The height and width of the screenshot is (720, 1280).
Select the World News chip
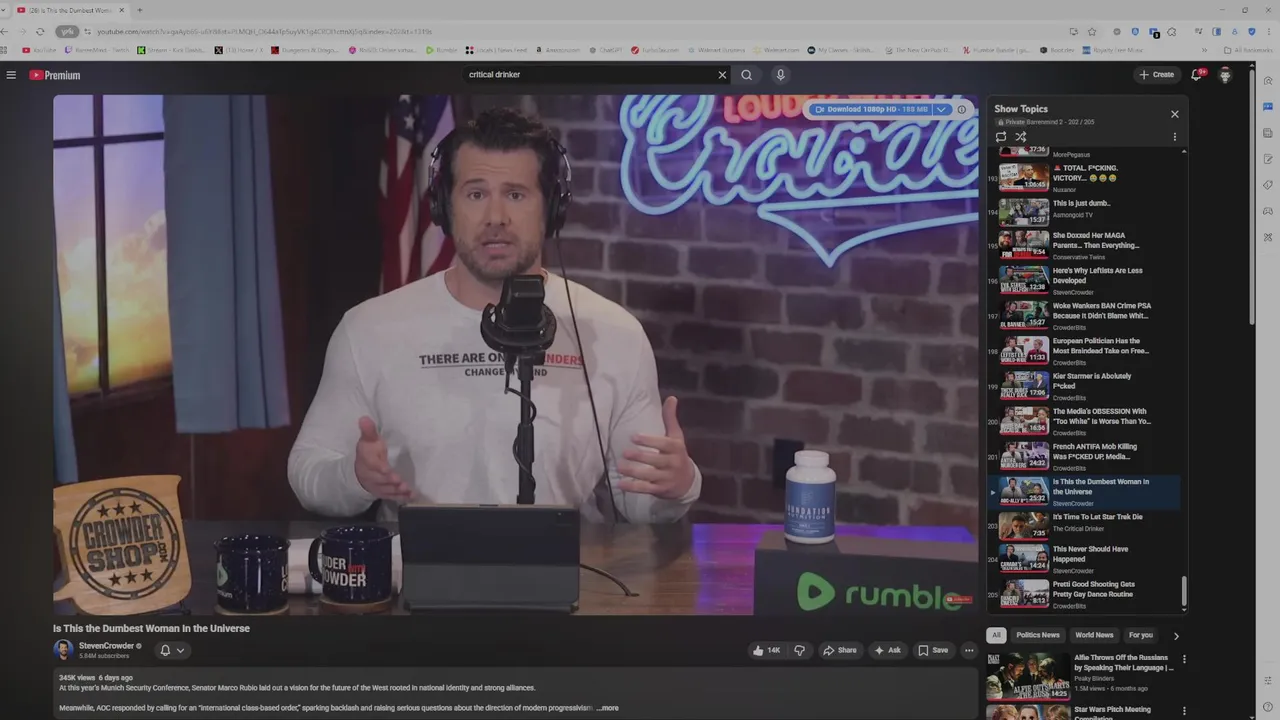1094,635
